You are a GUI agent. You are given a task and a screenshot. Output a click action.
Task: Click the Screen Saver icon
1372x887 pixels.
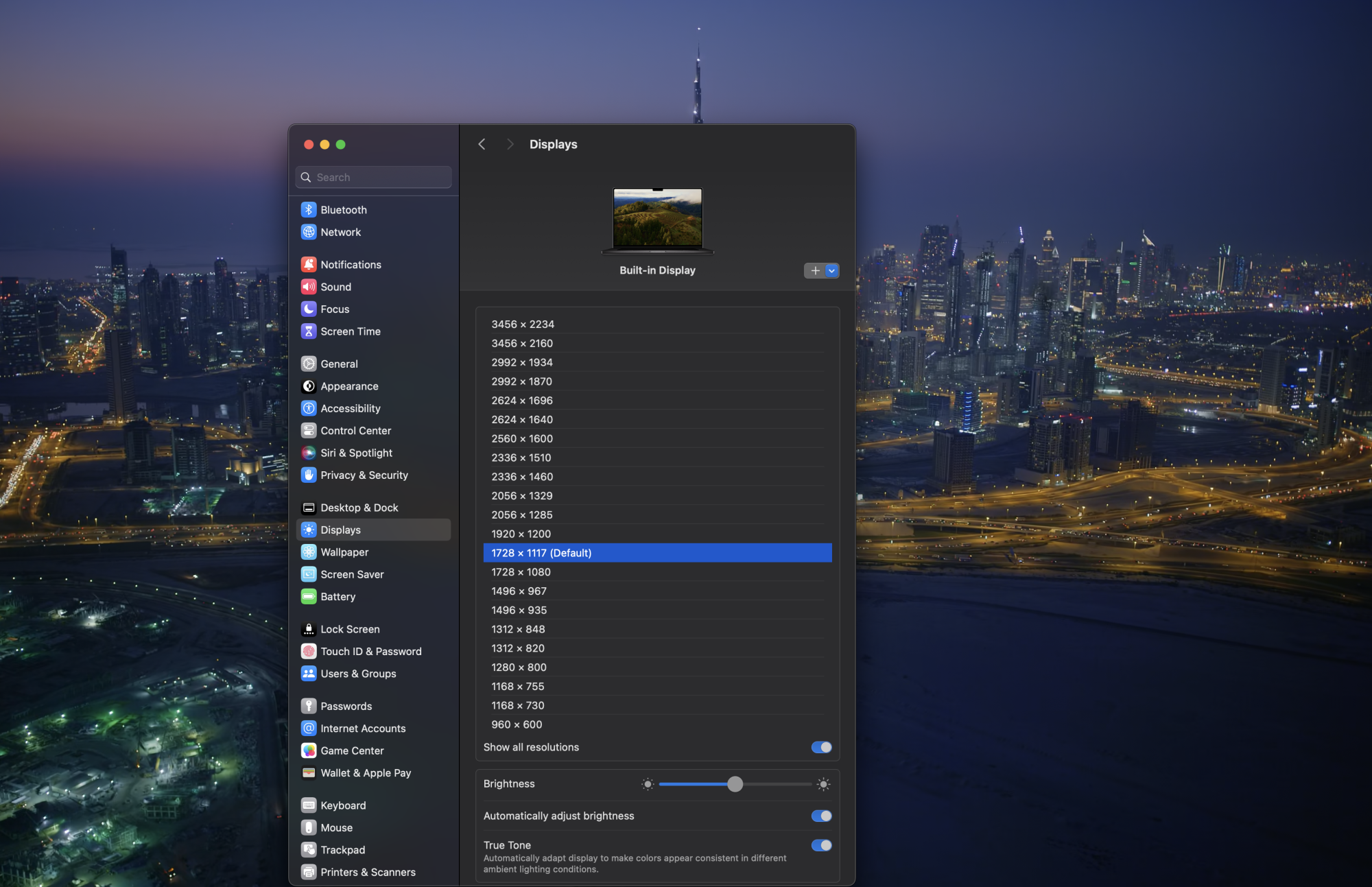click(309, 574)
